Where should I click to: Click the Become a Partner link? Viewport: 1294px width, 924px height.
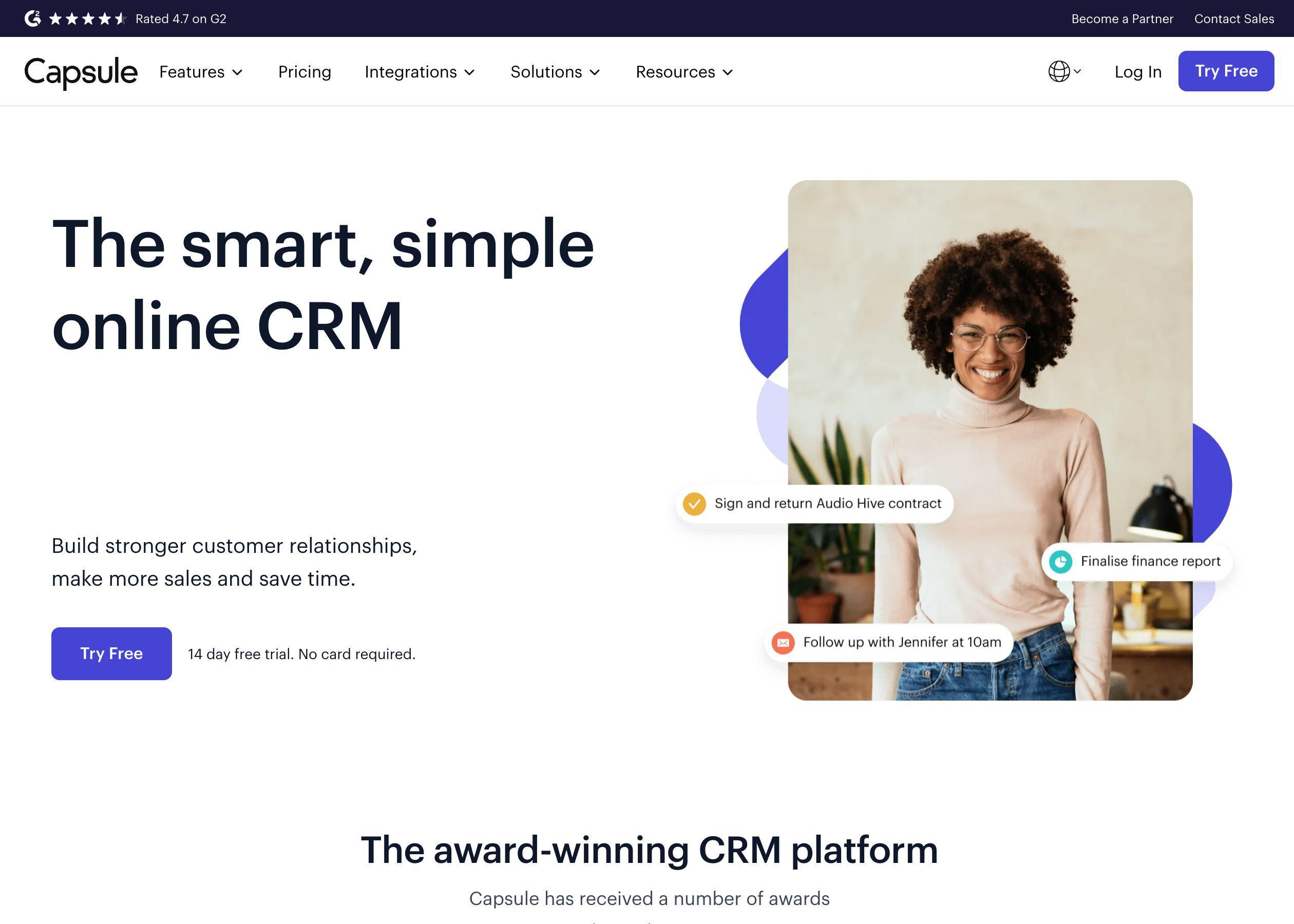pyautogui.click(x=1121, y=18)
